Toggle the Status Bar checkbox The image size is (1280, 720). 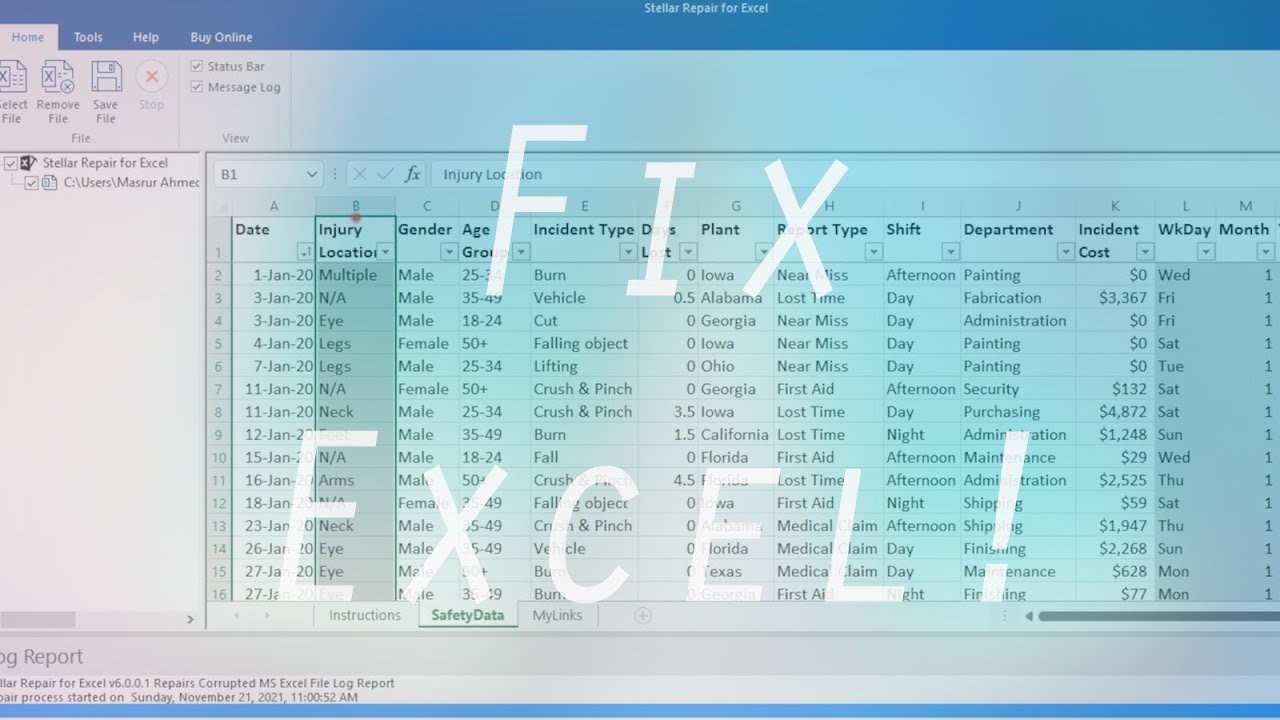click(197, 66)
